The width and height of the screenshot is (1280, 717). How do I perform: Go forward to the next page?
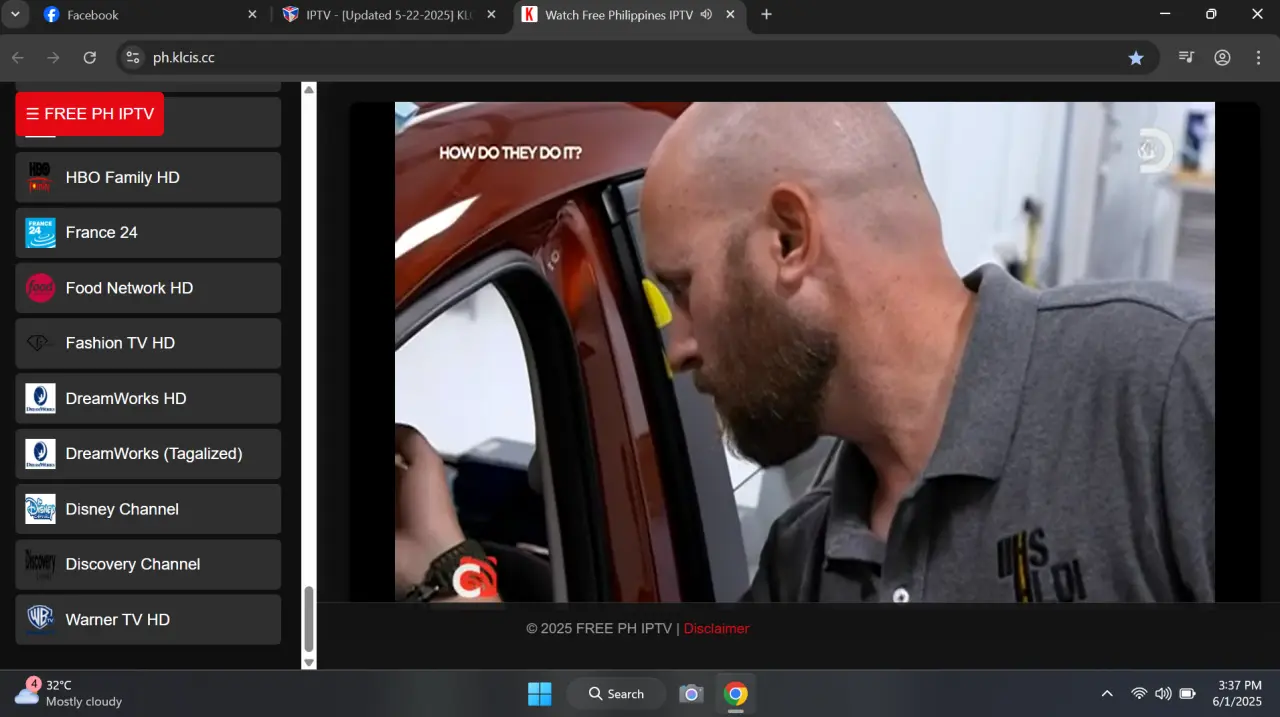[54, 58]
